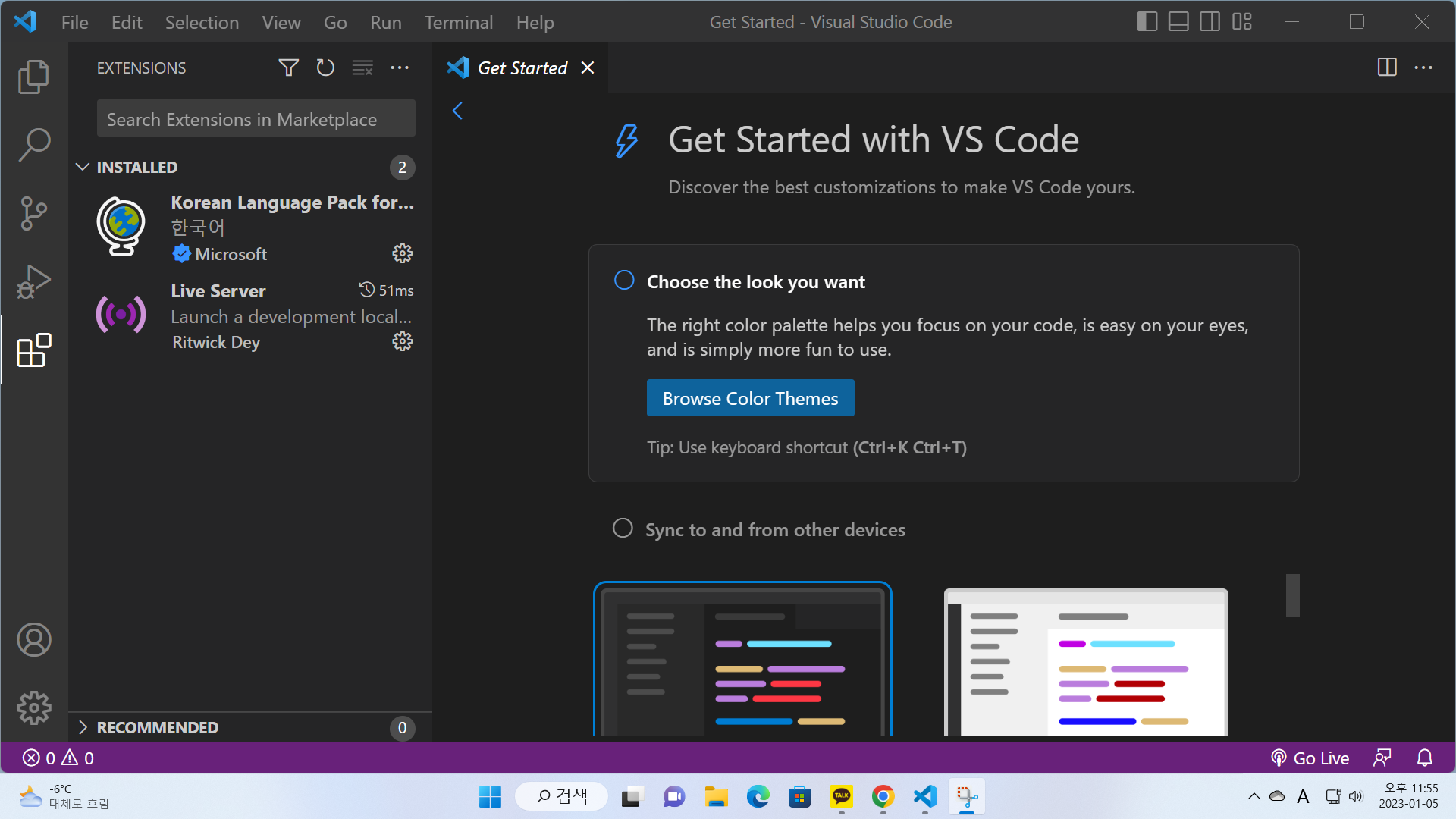Open File Explorer from the taskbar
This screenshot has width=1456, height=819.
click(x=716, y=797)
